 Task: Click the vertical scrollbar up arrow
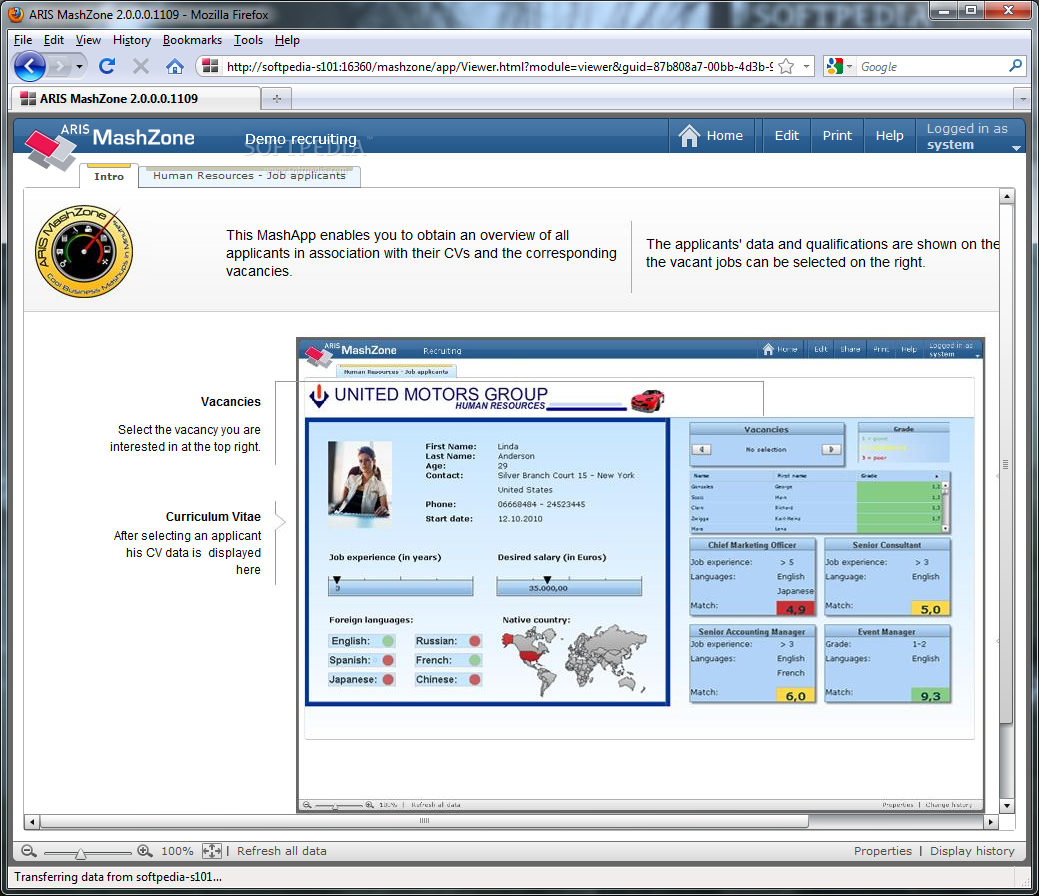1007,196
